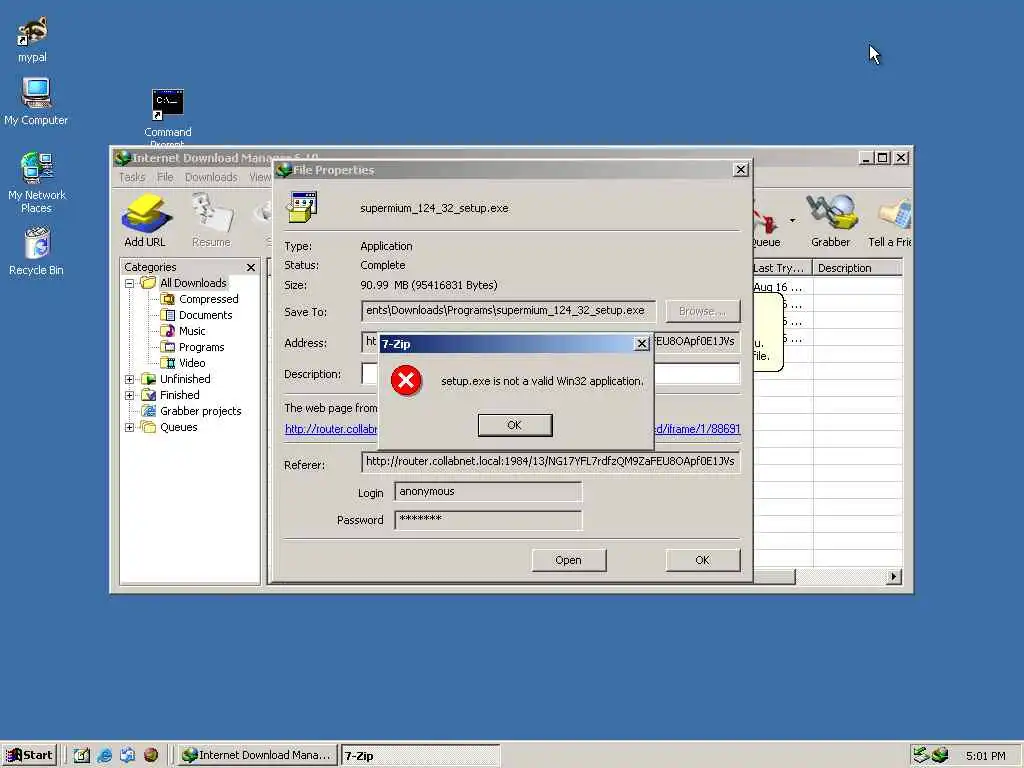Click the My Computer desktop icon
The height and width of the screenshot is (768, 1024).
(x=36, y=101)
